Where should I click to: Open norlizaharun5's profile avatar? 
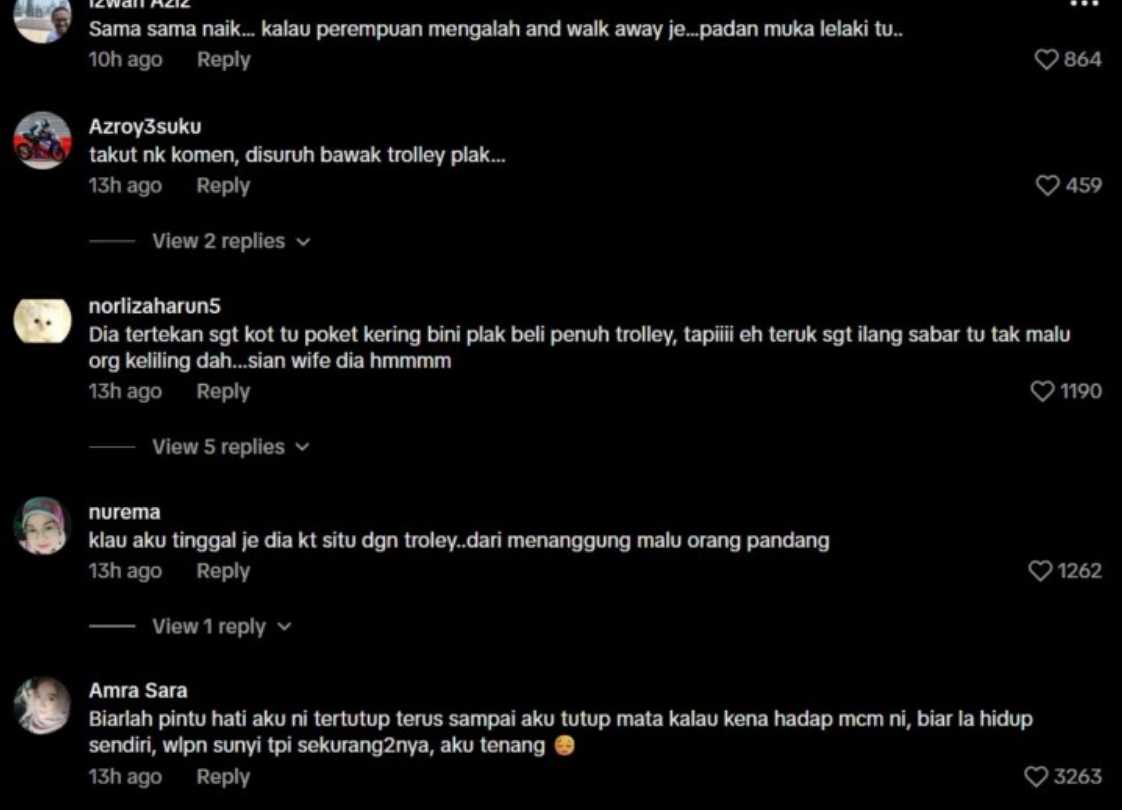pyautogui.click(x=42, y=321)
